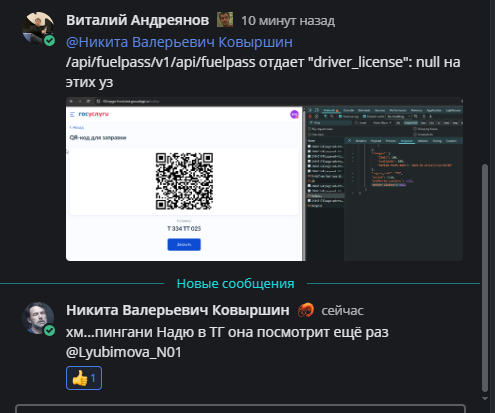Click the '10 минут назад' timestamp
Image resolution: width=495 pixels, height=413 pixels.
pos(288,21)
